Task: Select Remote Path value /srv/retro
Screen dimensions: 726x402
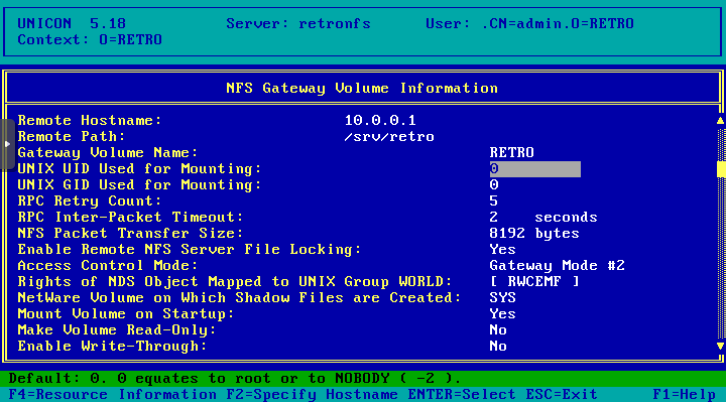Action: coord(389,137)
